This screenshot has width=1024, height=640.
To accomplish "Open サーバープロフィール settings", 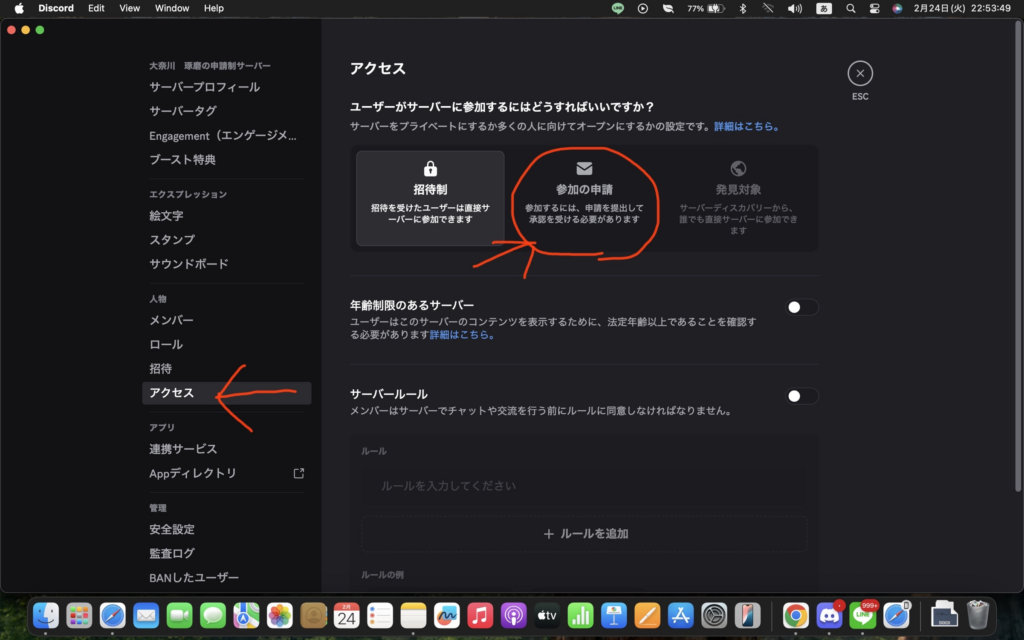I will tap(204, 87).
